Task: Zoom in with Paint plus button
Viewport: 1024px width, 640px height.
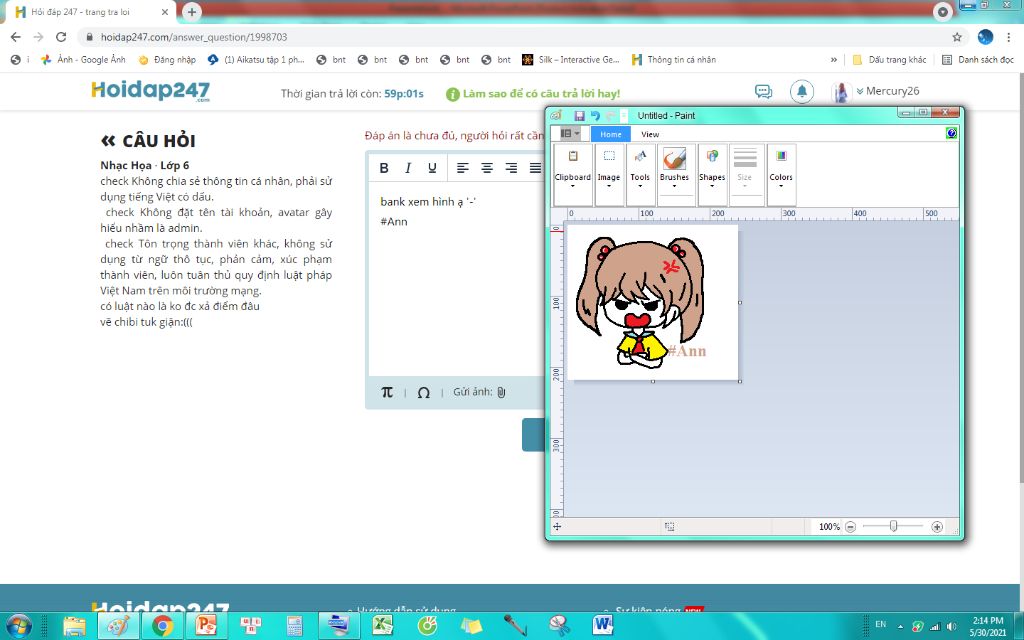Action: coord(937,526)
